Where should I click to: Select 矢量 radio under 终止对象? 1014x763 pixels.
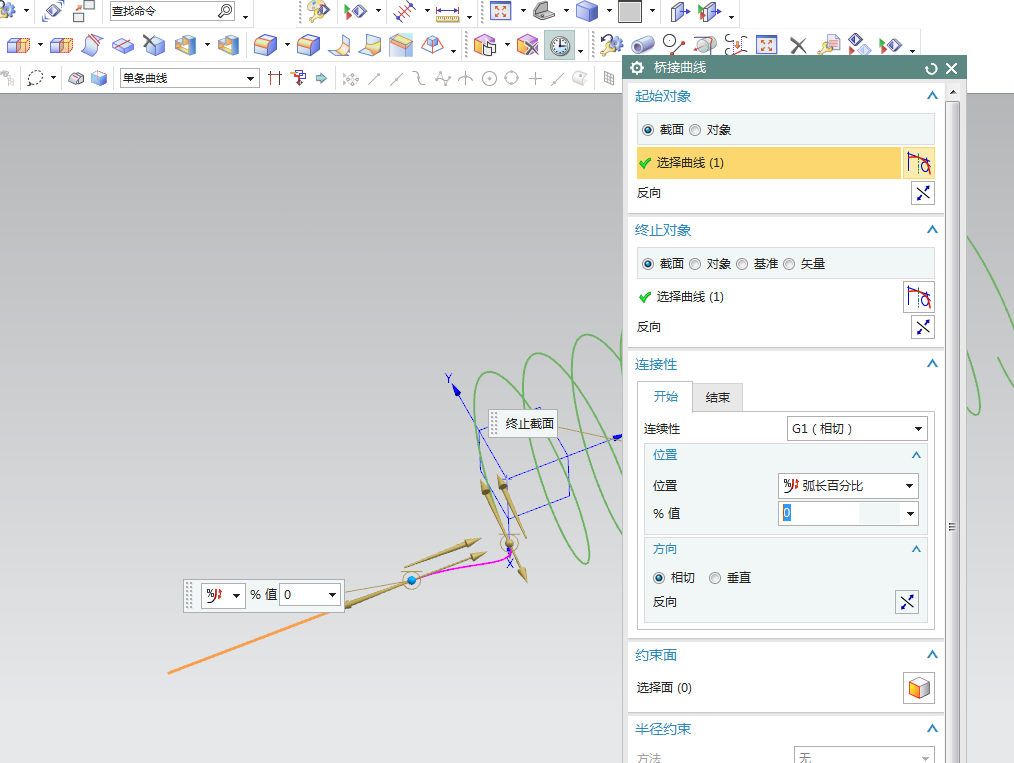click(x=789, y=264)
